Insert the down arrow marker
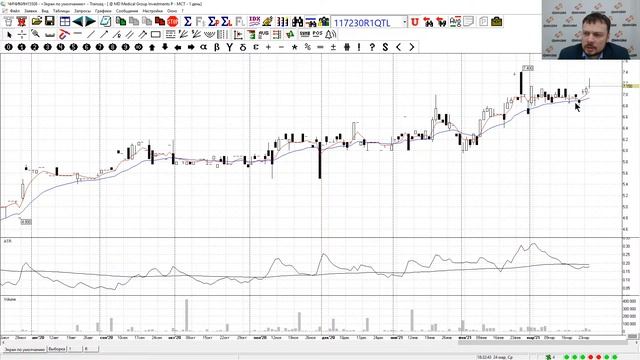Screen dimensions: 640x360 (165, 47)
